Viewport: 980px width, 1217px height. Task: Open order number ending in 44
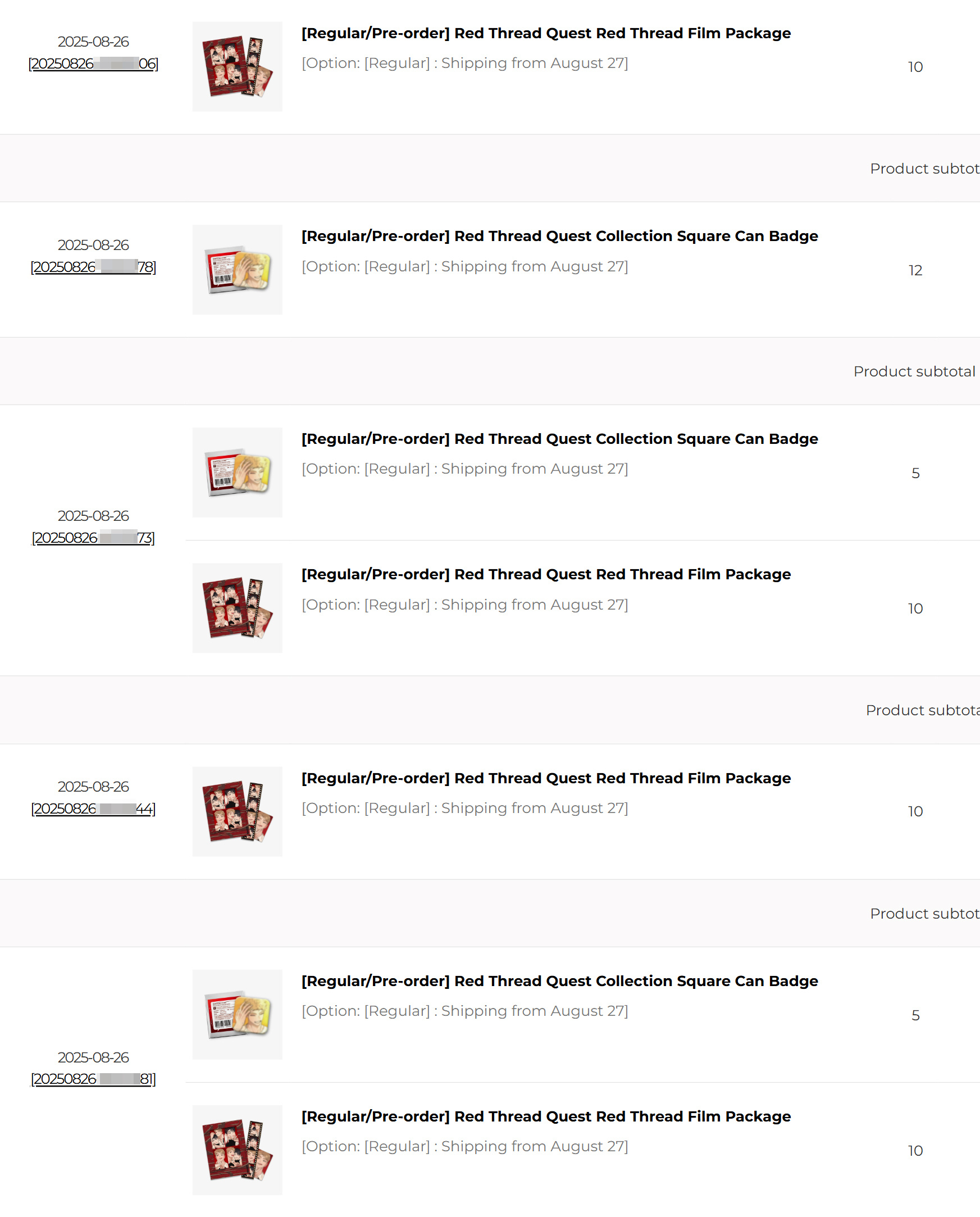pyautogui.click(x=93, y=809)
